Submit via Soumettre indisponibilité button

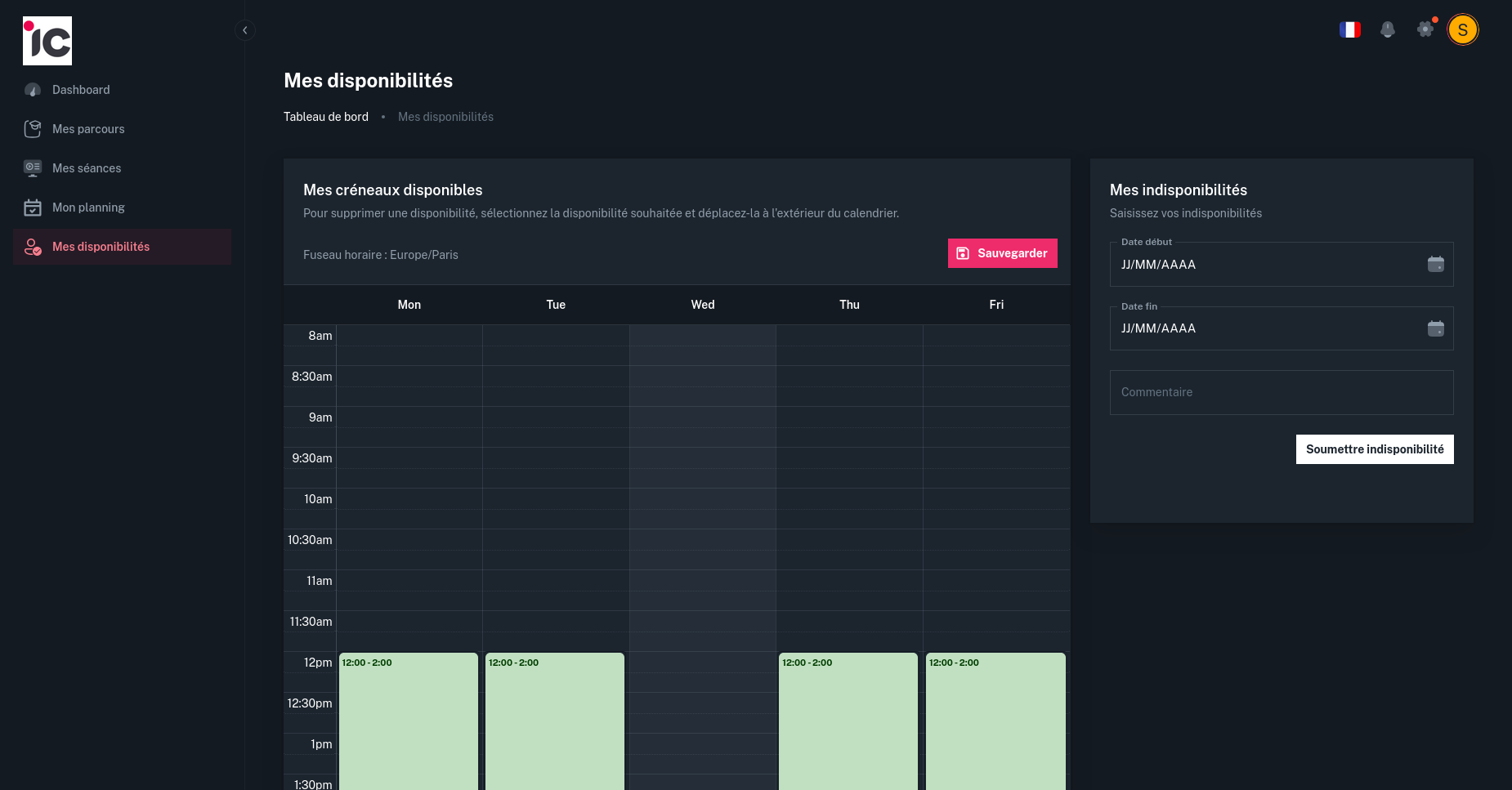click(1374, 449)
